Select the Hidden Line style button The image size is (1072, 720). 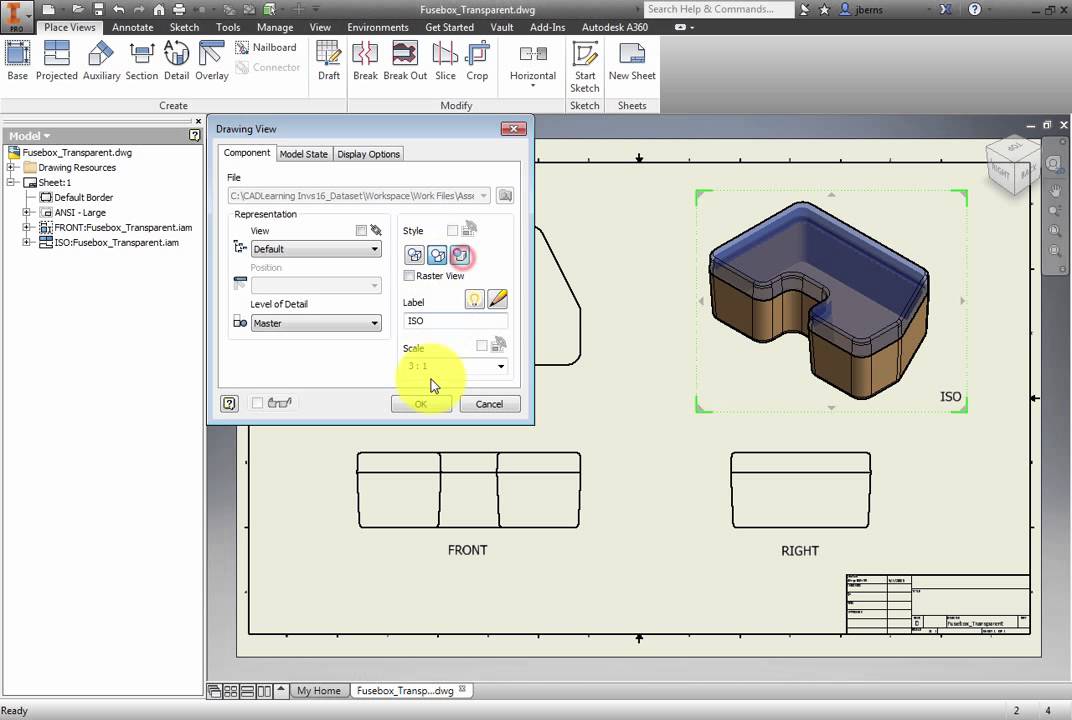414,255
